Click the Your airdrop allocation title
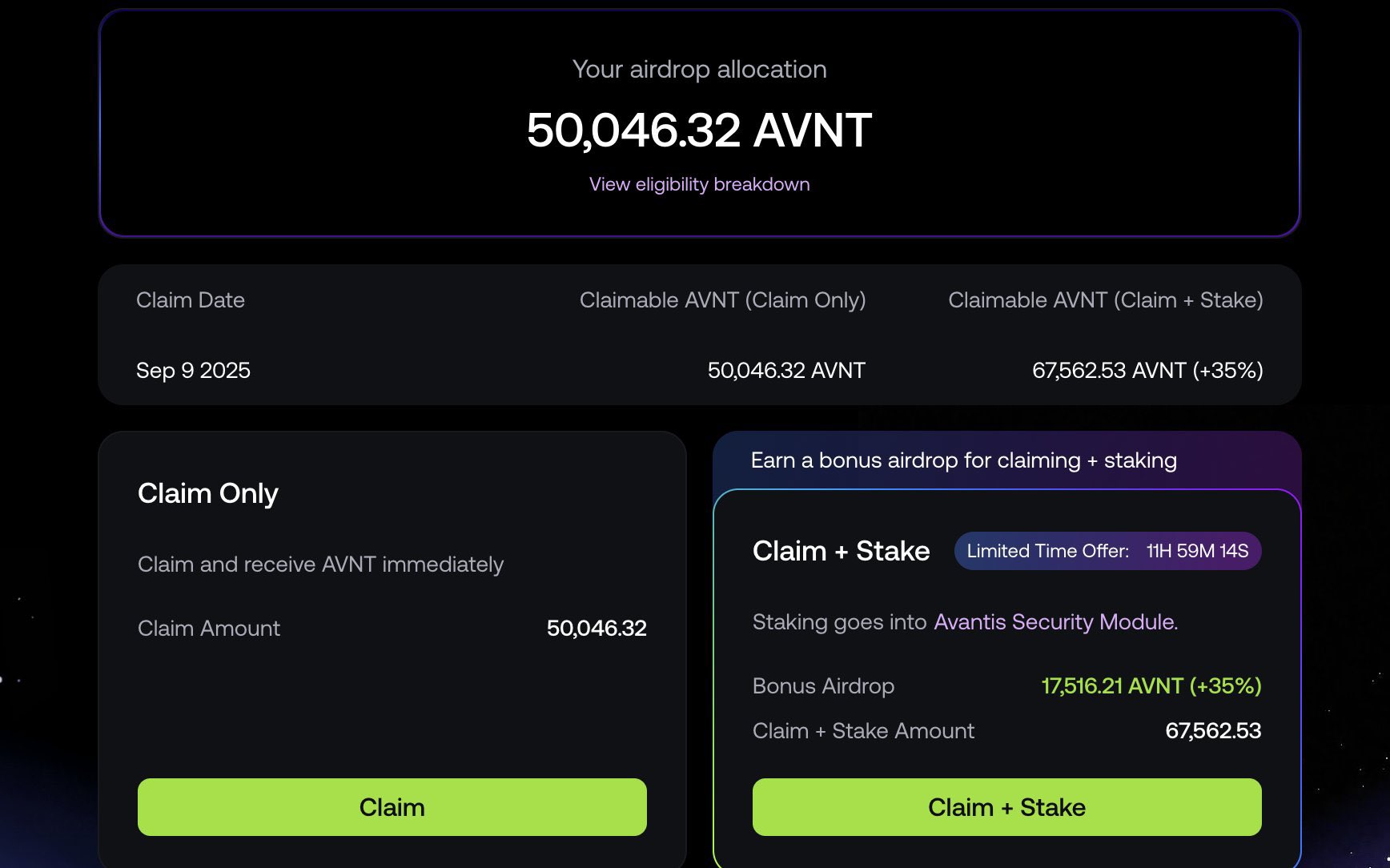Image resolution: width=1390 pixels, height=868 pixels. (698, 70)
